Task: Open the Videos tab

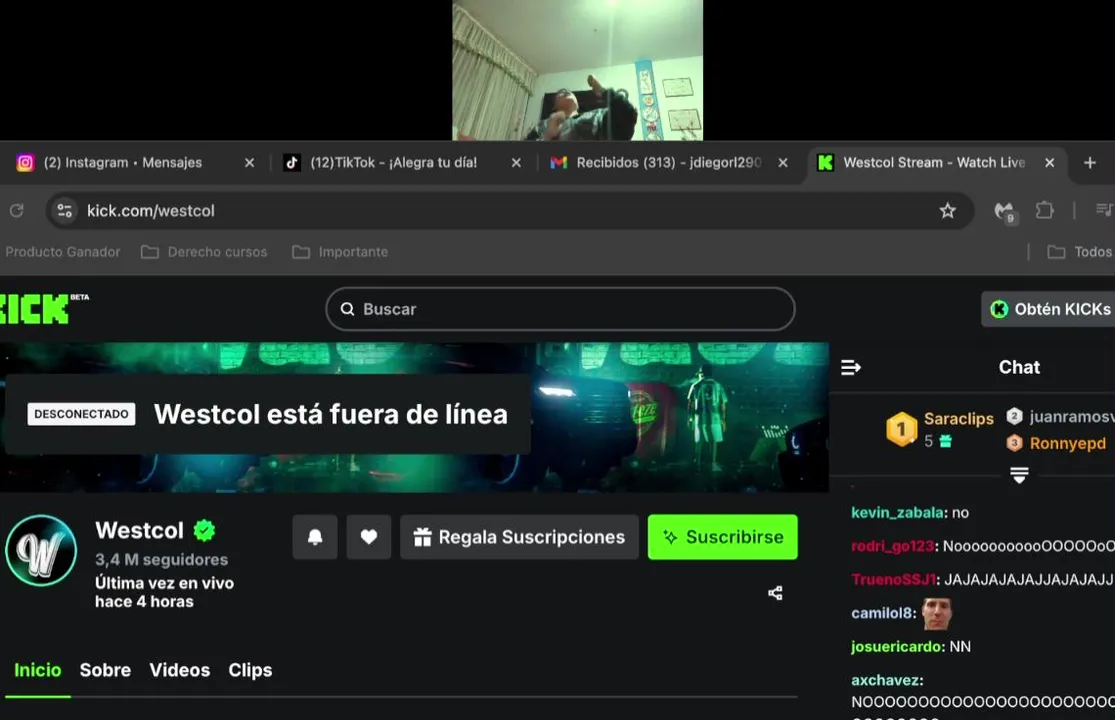Action: coord(180,670)
